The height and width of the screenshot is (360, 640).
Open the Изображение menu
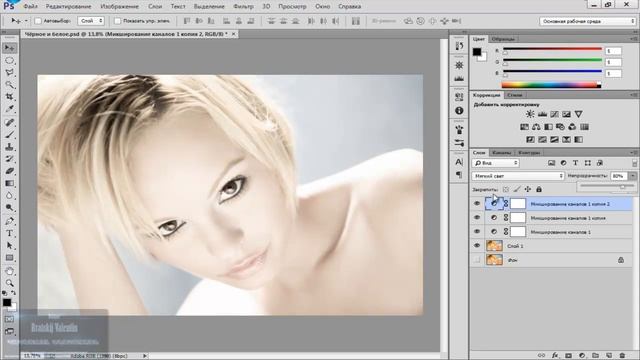pos(119,7)
